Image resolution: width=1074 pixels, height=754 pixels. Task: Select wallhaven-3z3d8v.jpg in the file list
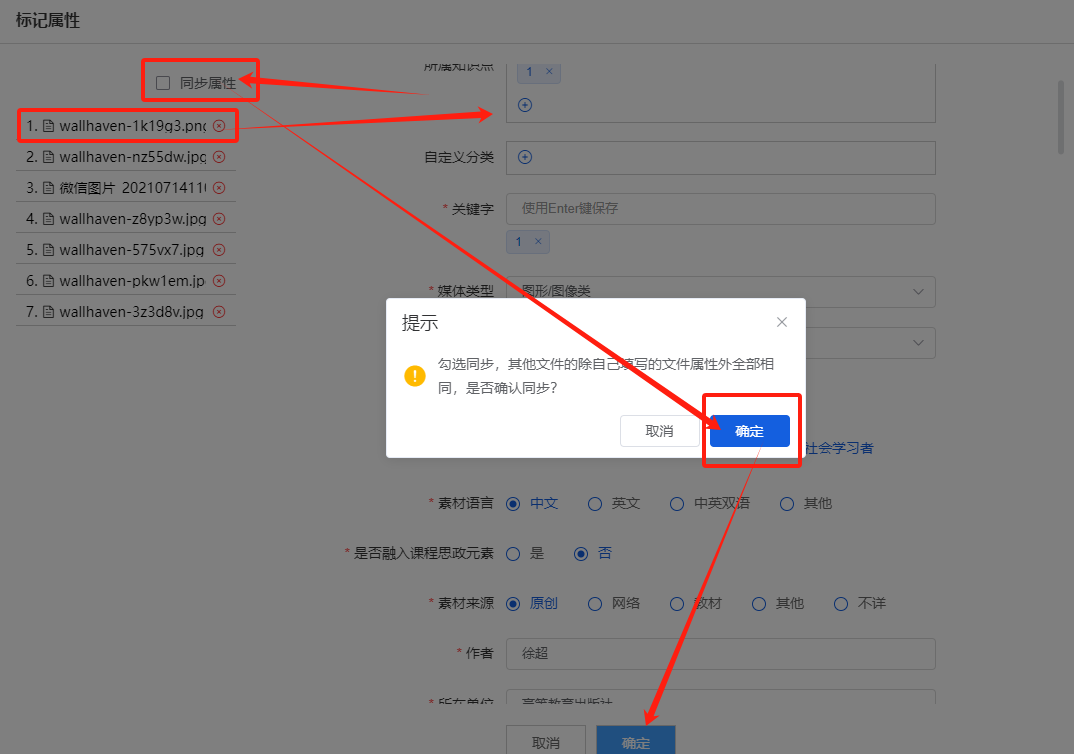pos(130,312)
